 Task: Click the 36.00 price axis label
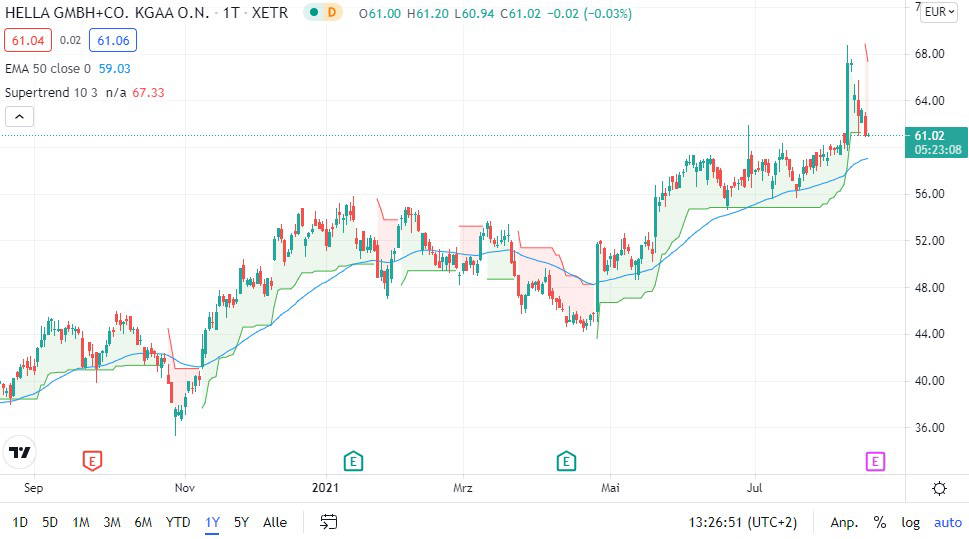click(929, 428)
